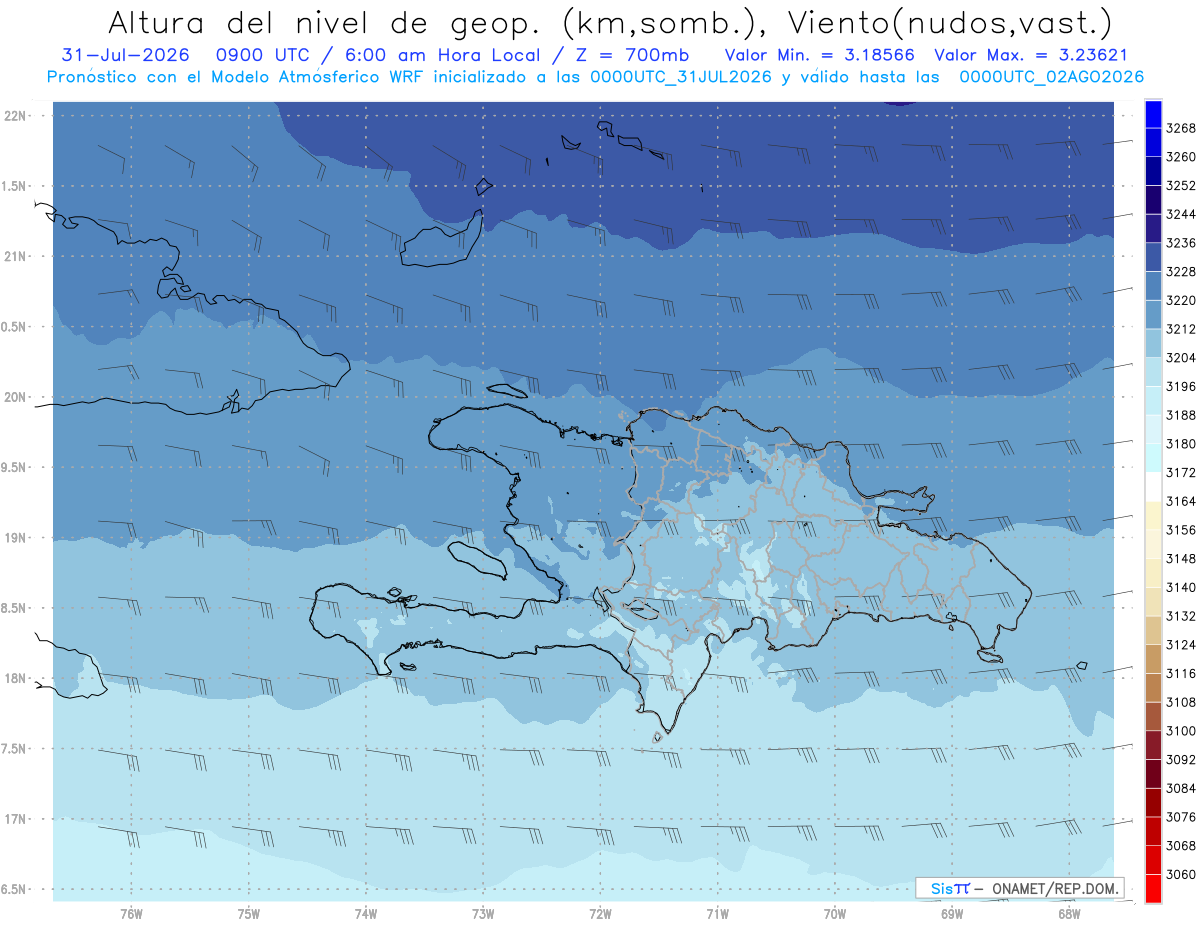Click the 3204 colorbar label
Screen dimensions: 1200x927
1181,358
